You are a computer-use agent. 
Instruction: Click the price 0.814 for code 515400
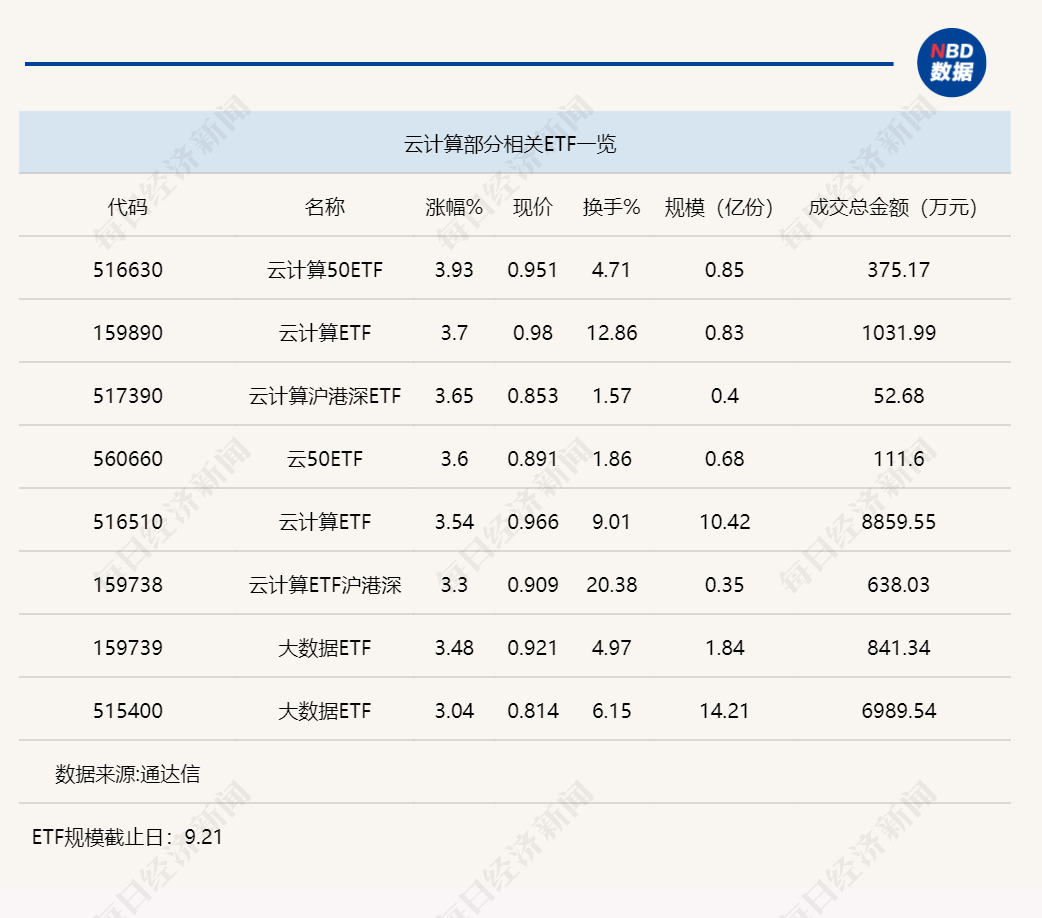[531, 710]
